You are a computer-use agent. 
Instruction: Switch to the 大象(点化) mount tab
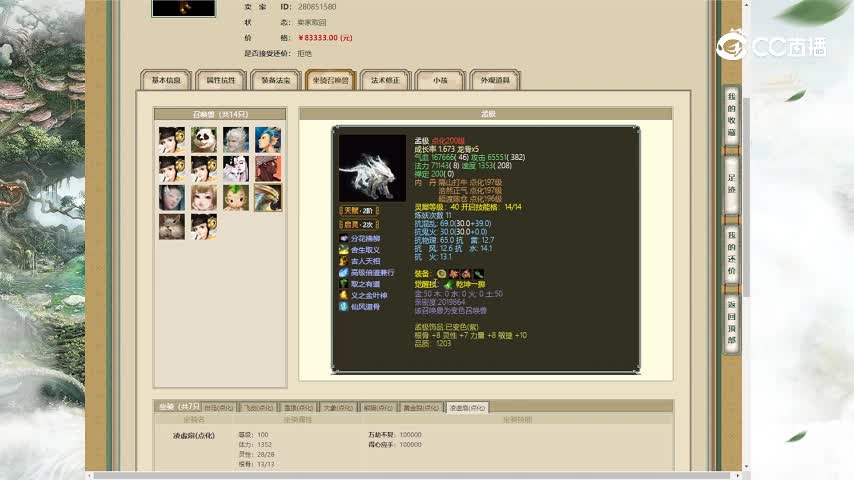[338, 408]
